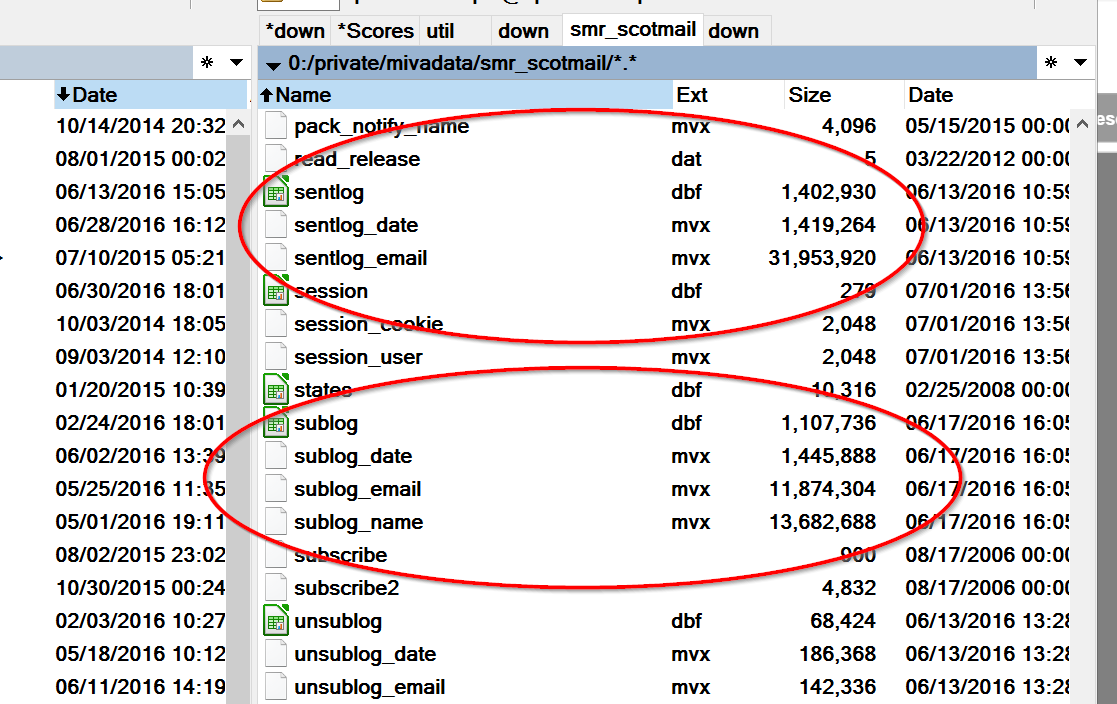1117x704 pixels.
Task: Open the right panel's far-right dropdown arrow
Action: [x=1080, y=63]
